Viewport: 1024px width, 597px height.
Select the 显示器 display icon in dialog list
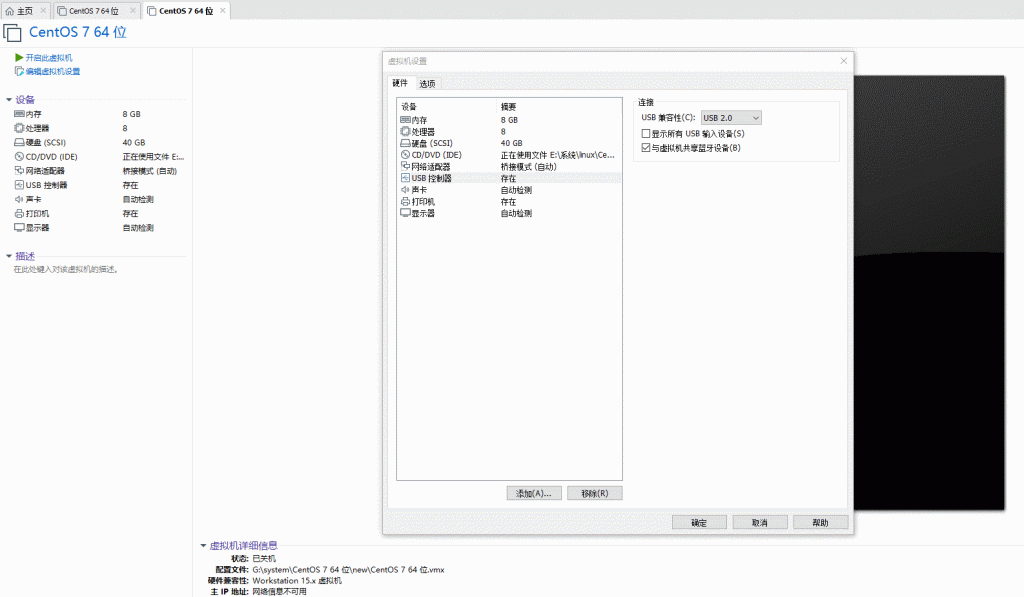[405, 213]
